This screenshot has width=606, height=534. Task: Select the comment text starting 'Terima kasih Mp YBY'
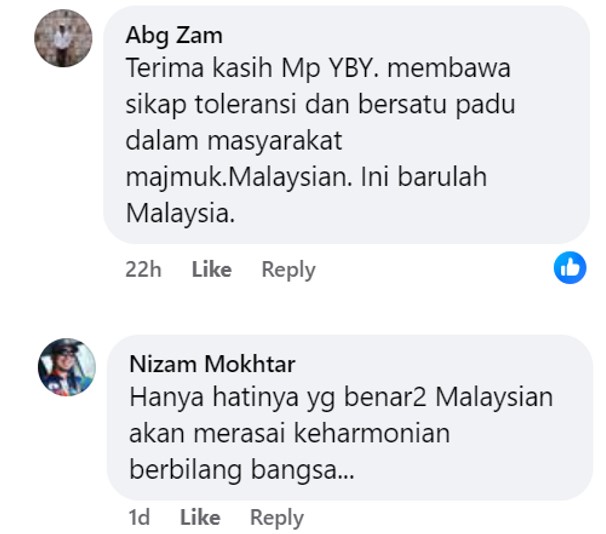coord(320,141)
